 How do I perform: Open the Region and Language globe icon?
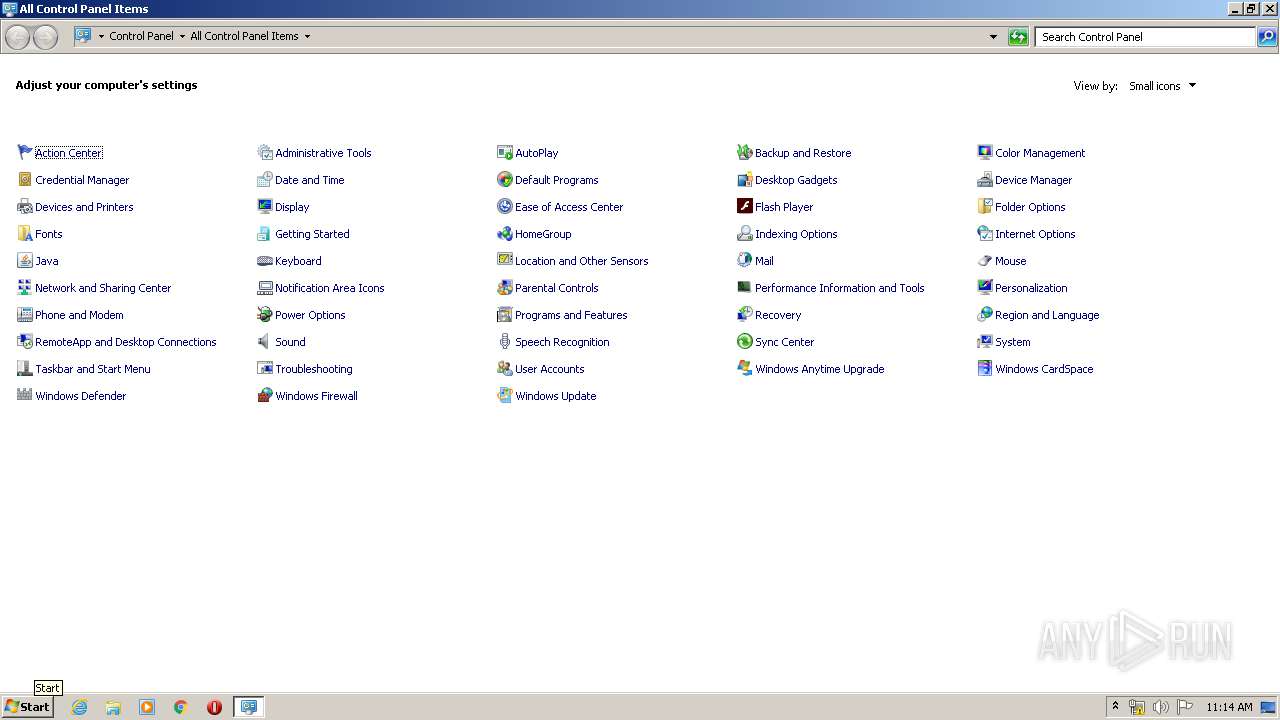(985, 315)
